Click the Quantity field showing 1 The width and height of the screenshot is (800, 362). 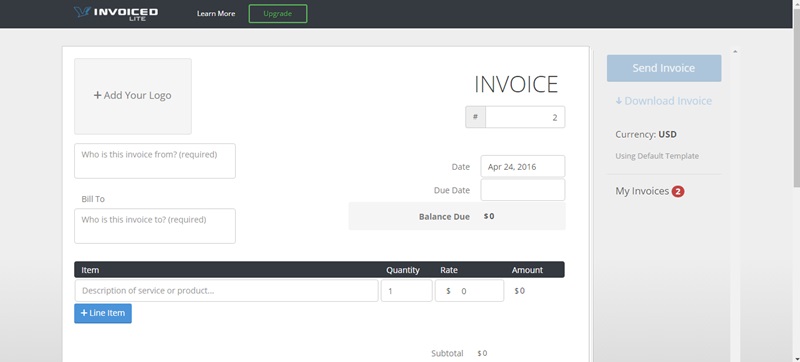pyautogui.click(x=406, y=291)
